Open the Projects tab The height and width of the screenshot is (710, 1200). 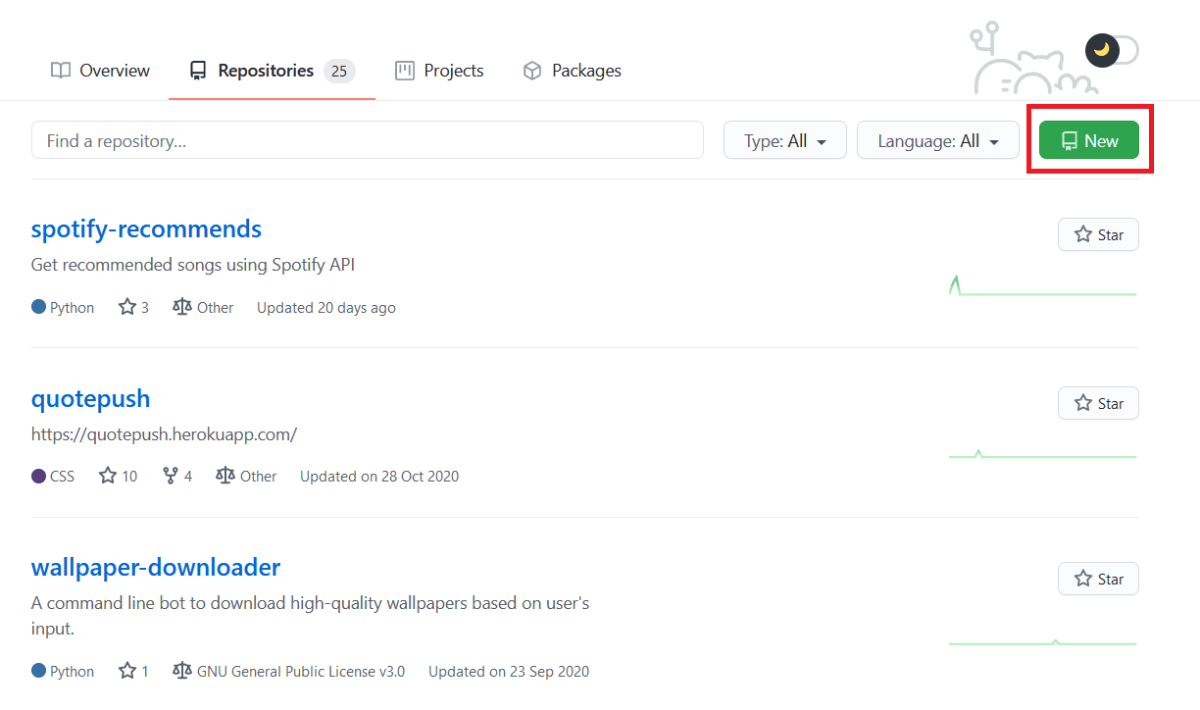[439, 71]
